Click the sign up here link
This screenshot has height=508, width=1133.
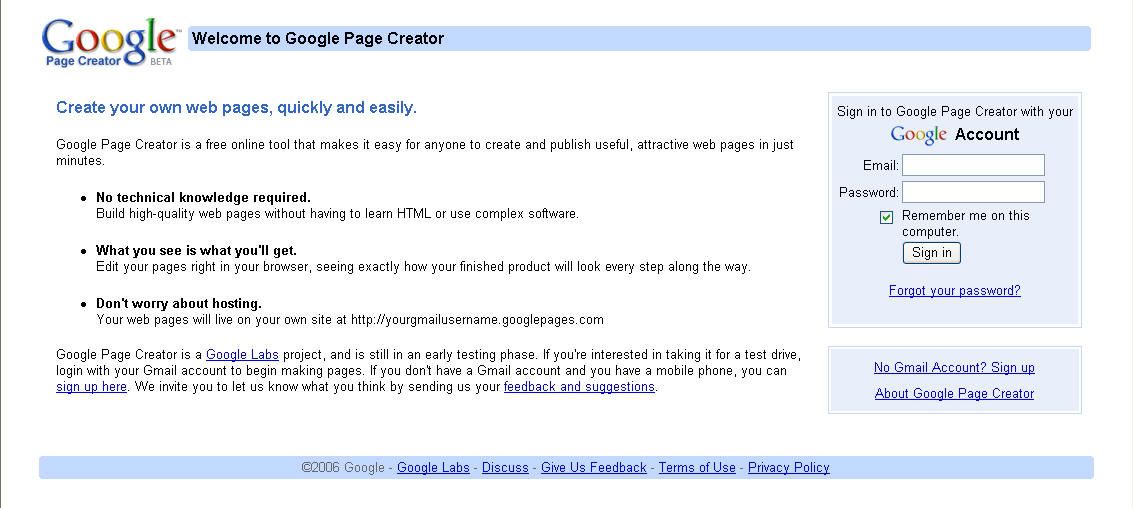coord(91,387)
